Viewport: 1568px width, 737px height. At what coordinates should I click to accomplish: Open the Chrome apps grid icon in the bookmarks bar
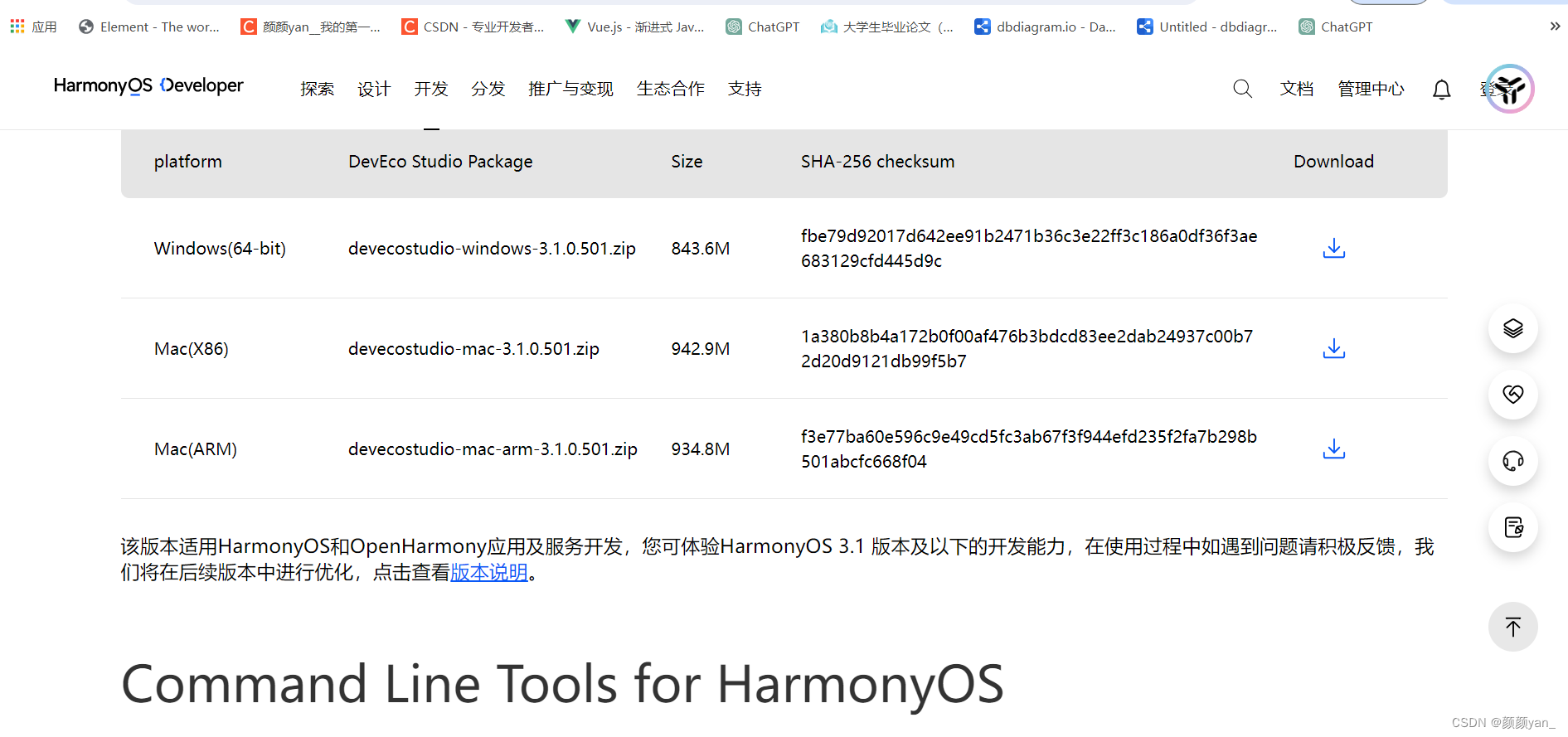click(x=17, y=27)
